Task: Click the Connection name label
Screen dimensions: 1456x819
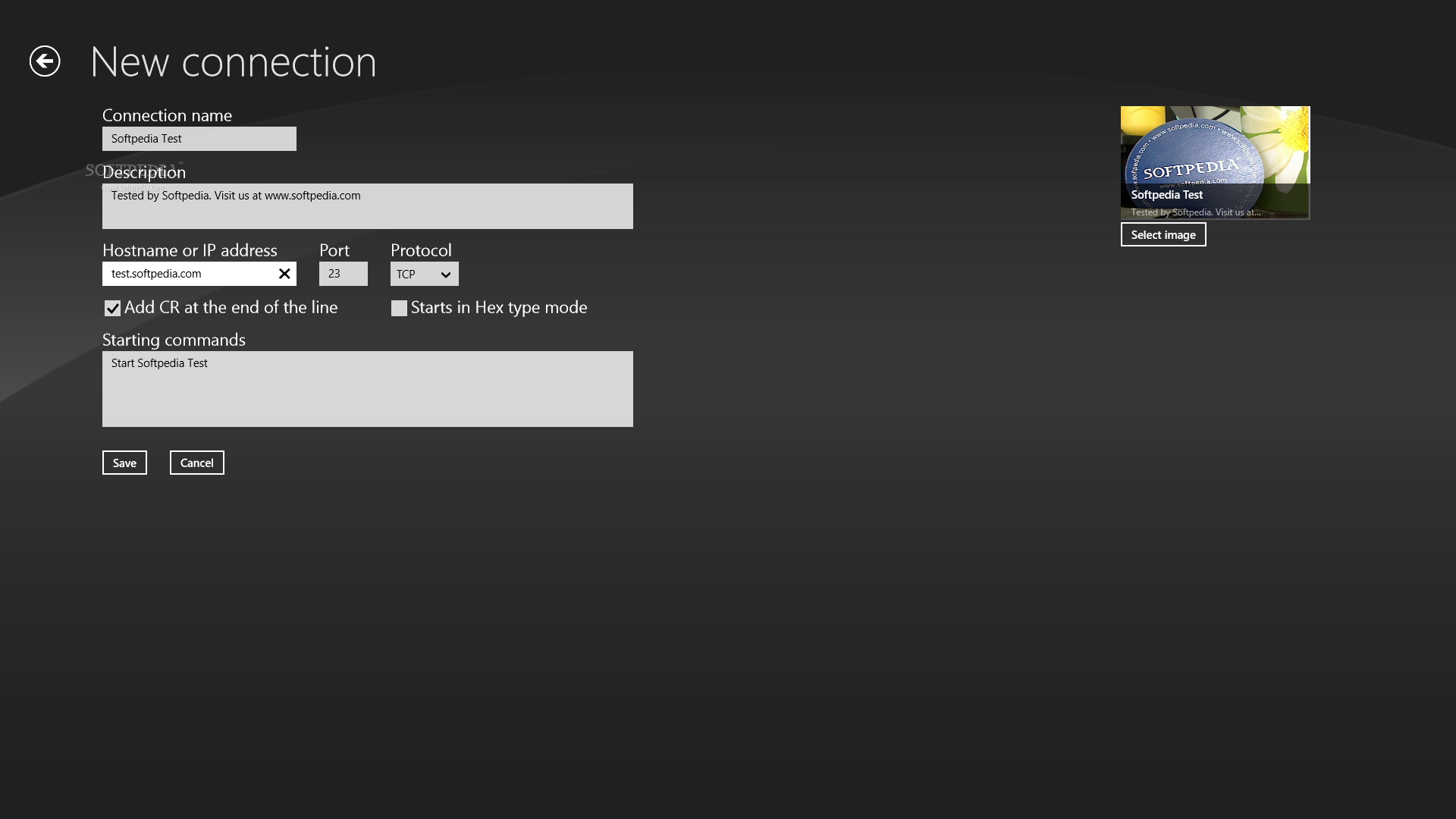Action: 167,115
